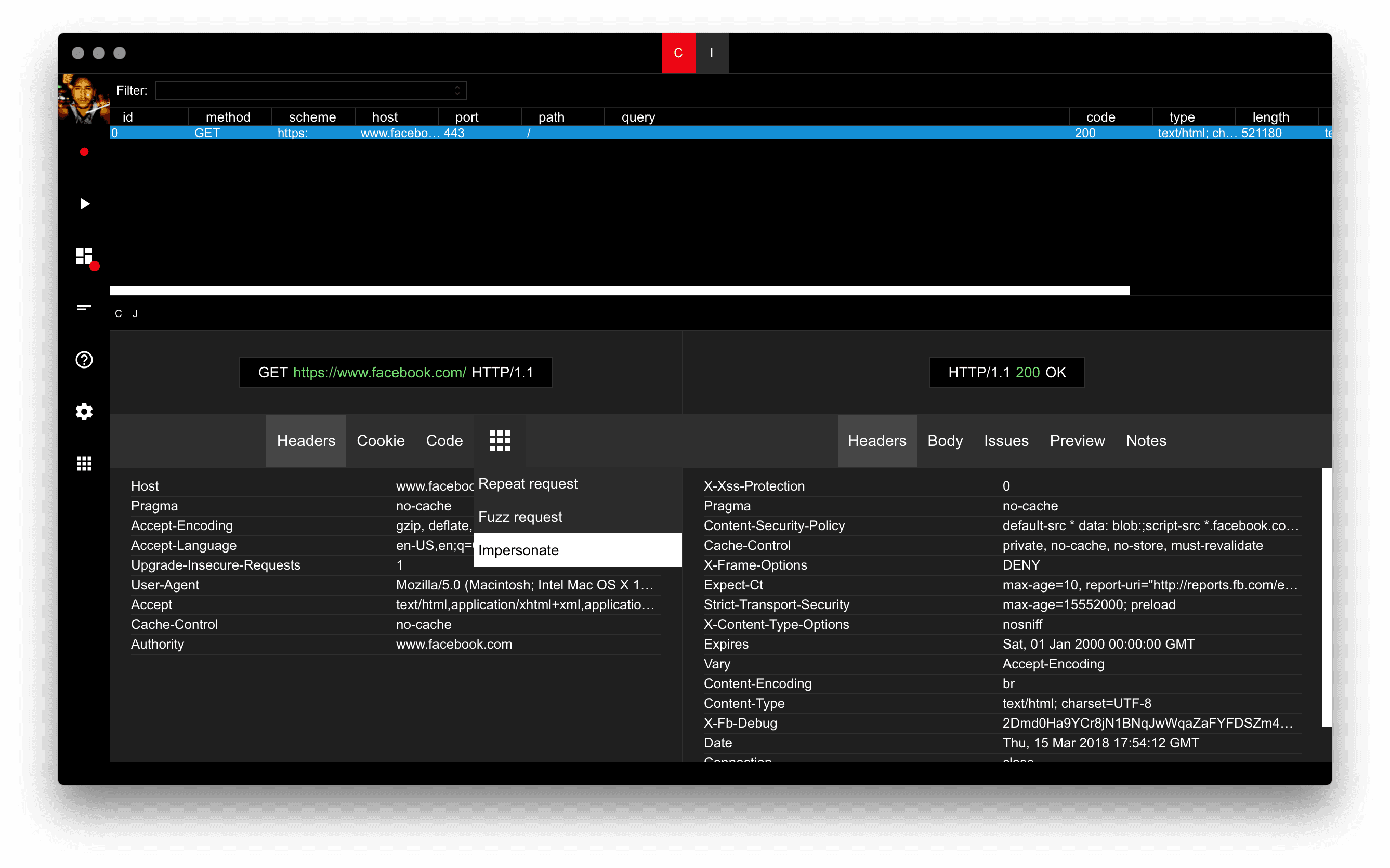1390x868 pixels.
Task: Click the 521180 length cell
Action: point(1262,133)
